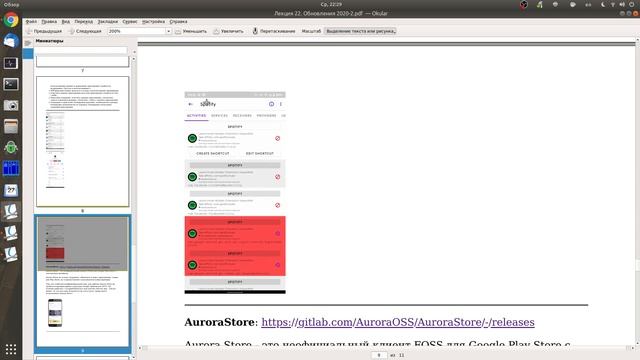Select the Масштаб zoom tool
The image size is (640, 360).
311,31
